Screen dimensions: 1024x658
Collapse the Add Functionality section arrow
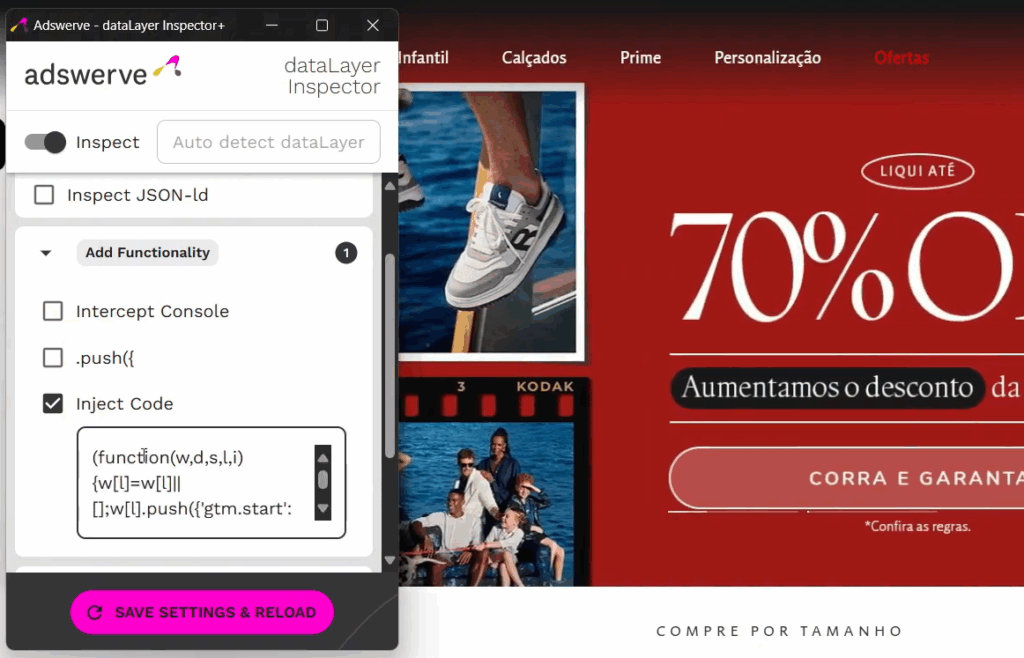46,253
